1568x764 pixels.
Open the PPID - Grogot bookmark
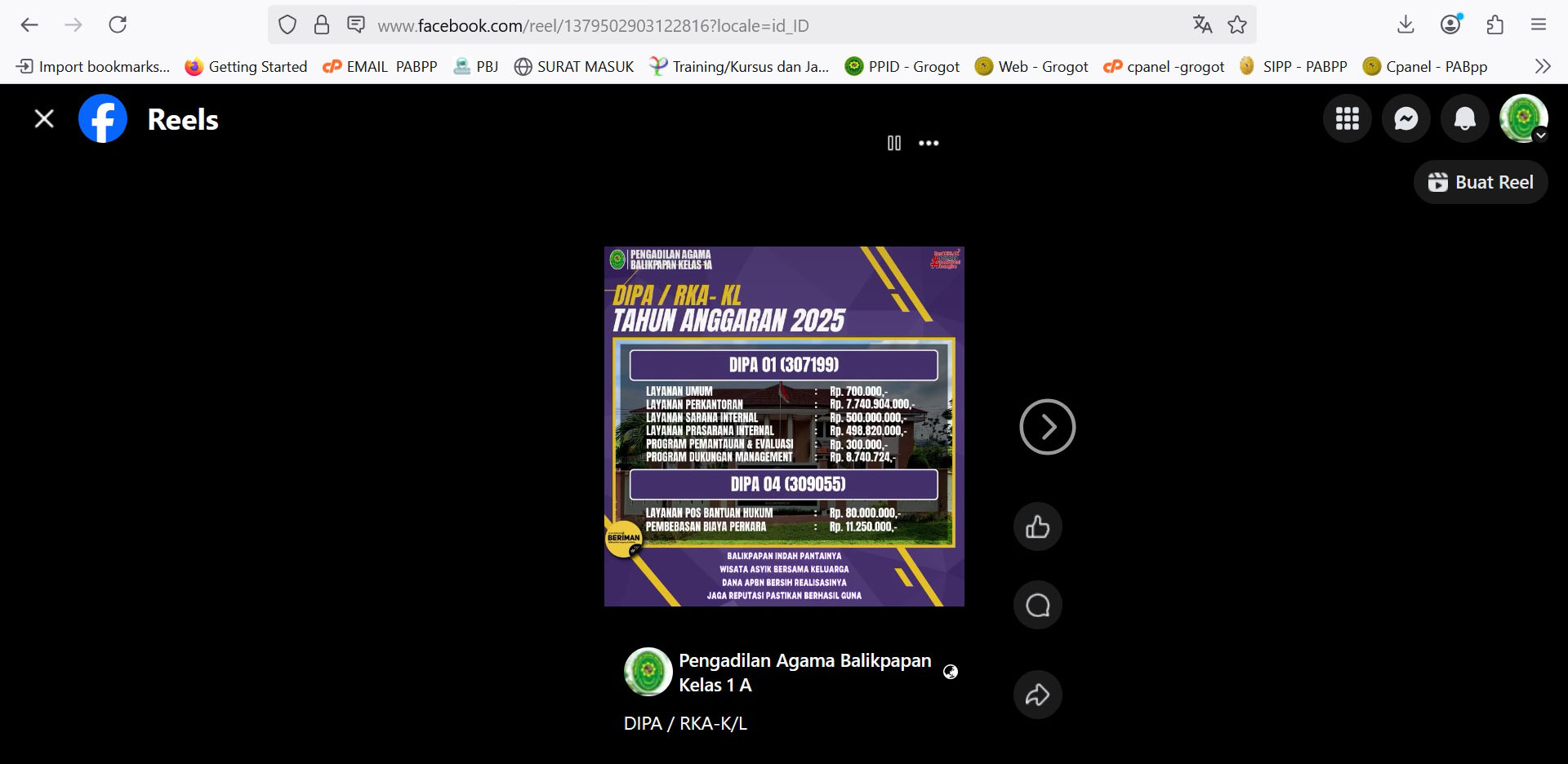point(902,67)
